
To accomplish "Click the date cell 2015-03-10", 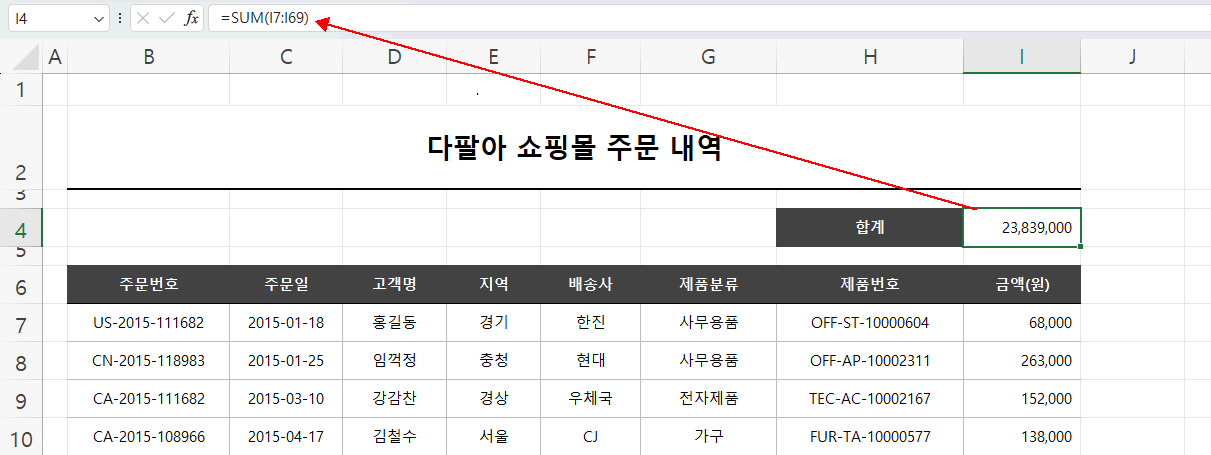I will 286,399.
